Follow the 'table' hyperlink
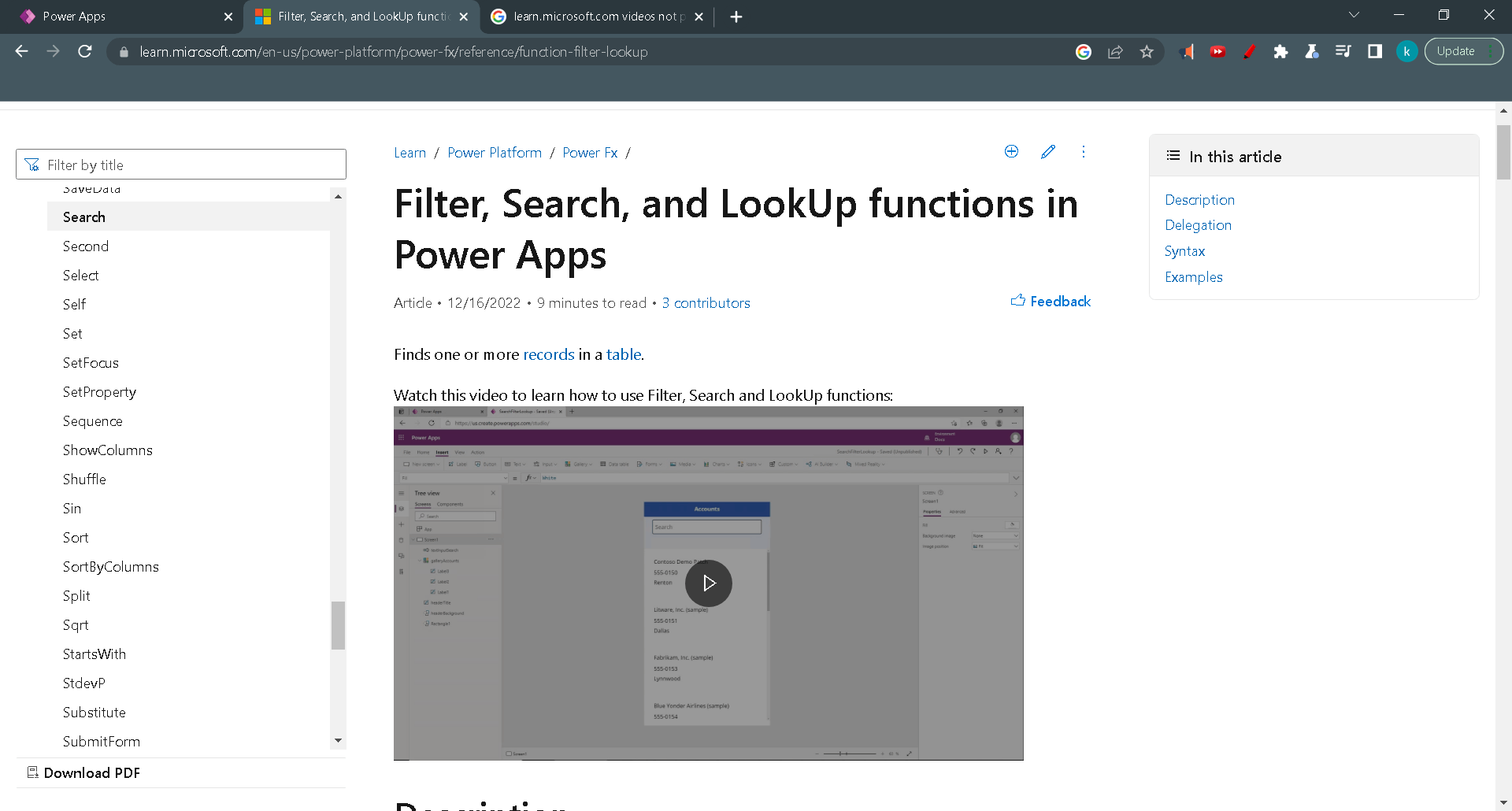1512x811 pixels. (624, 354)
